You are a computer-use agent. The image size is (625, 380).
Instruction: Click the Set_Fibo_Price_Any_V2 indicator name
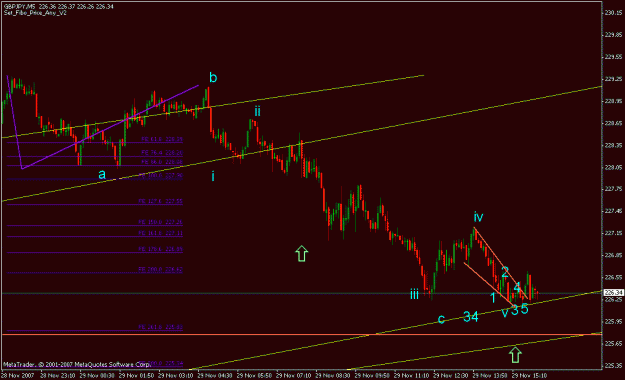(x=35, y=13)
